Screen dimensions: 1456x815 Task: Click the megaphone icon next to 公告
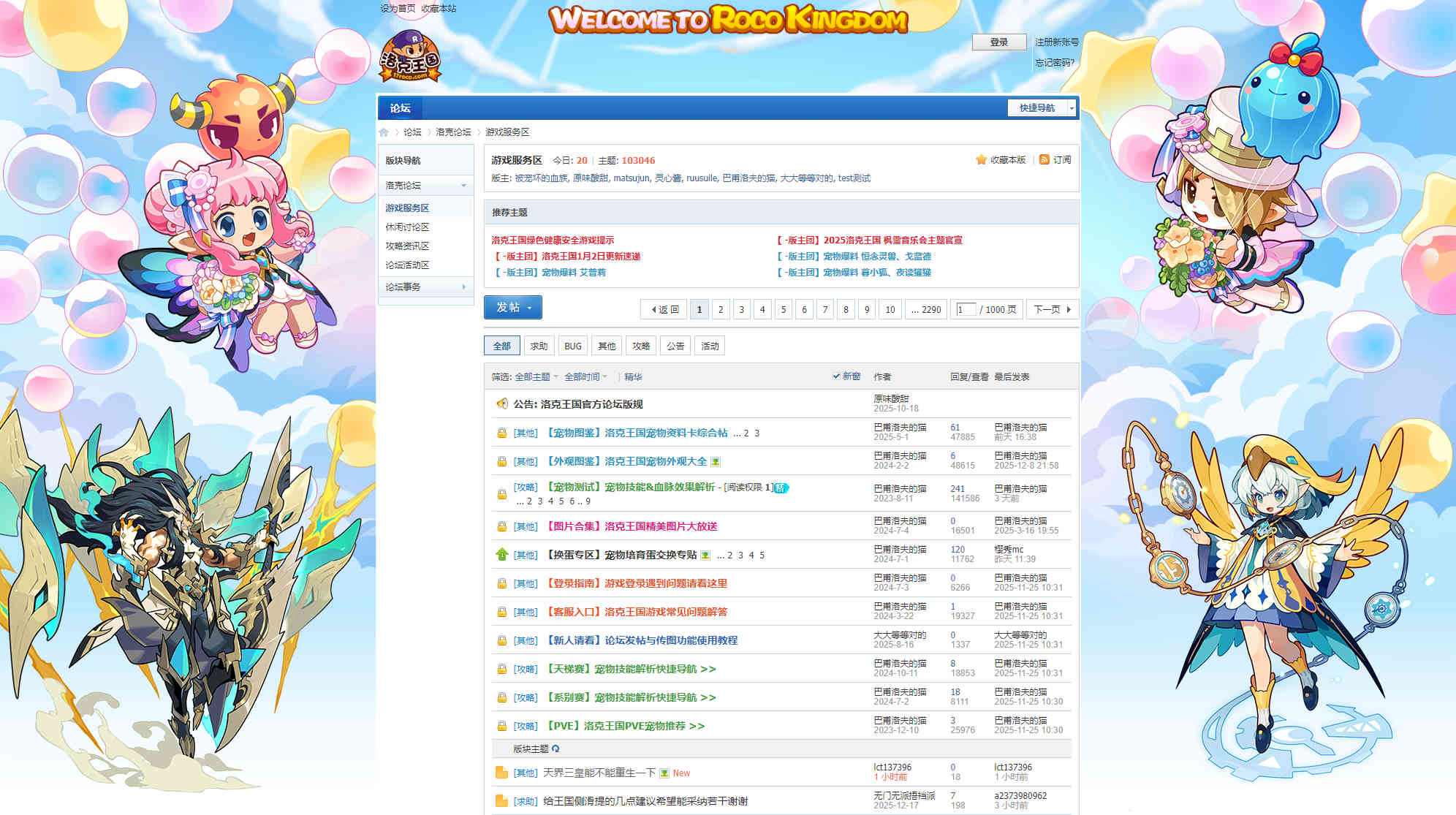coord(502,403)
